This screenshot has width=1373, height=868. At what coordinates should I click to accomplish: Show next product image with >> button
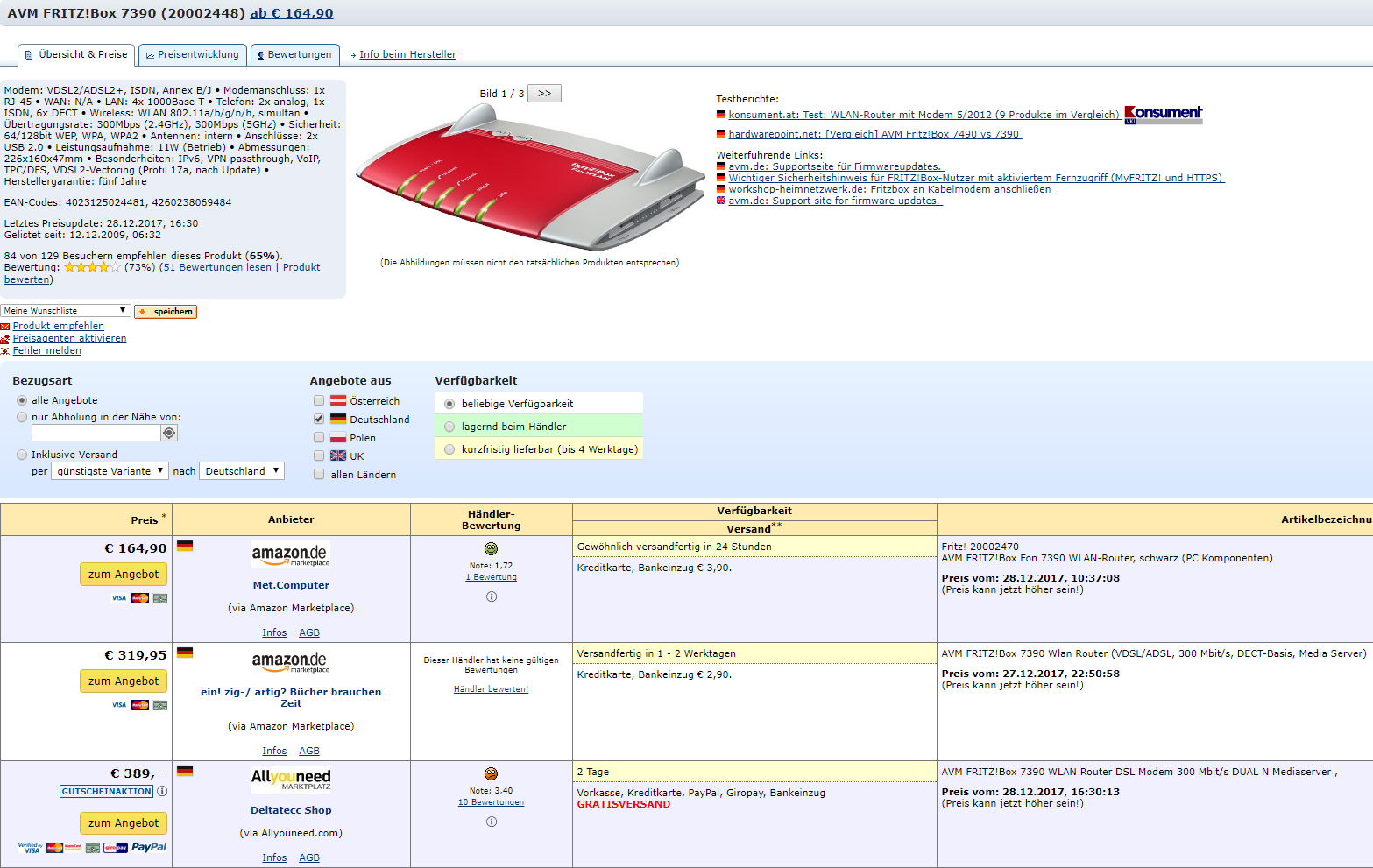click(x=544, y=94)
